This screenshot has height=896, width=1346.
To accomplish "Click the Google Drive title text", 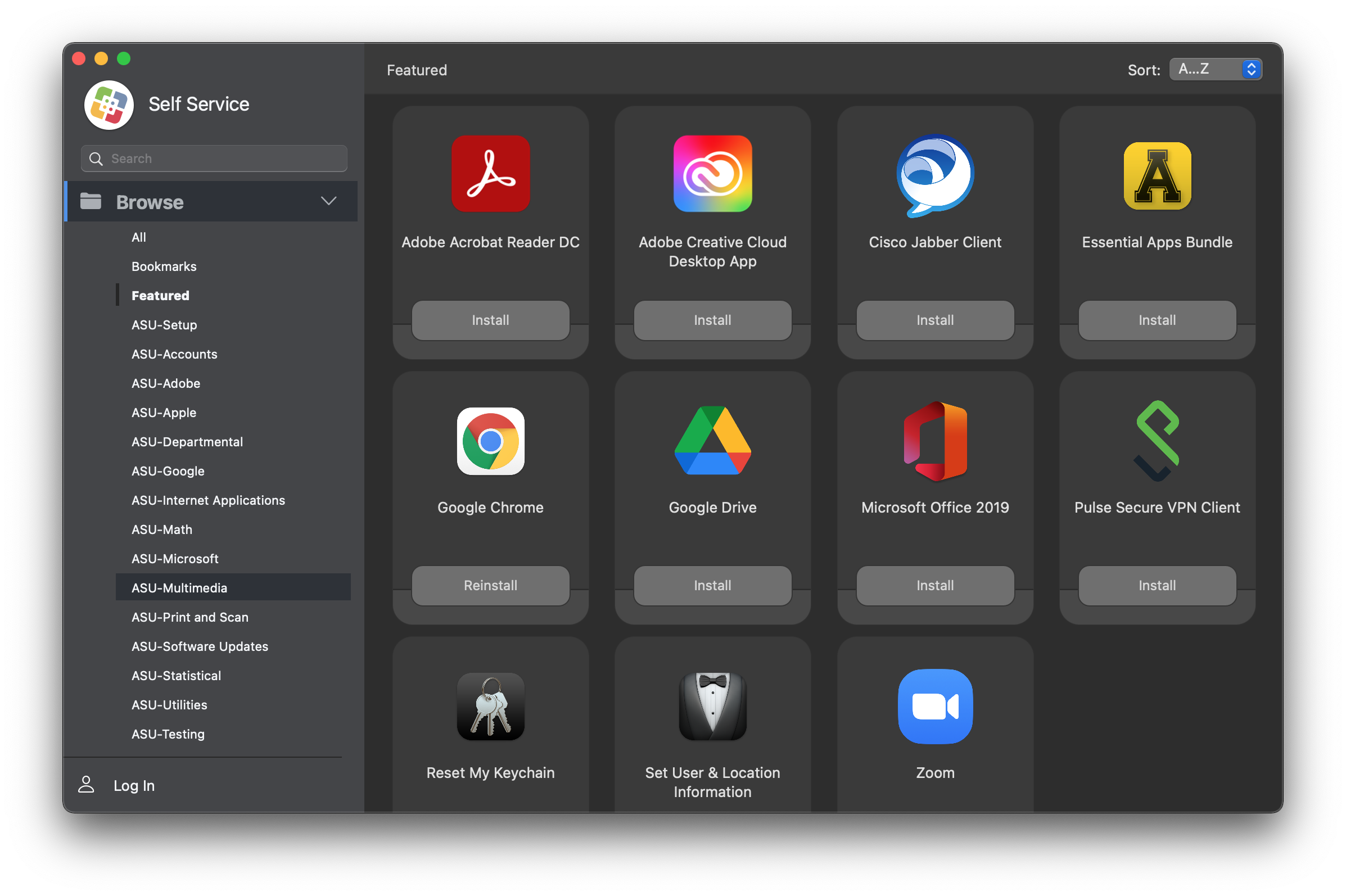I will coord(712,508).
